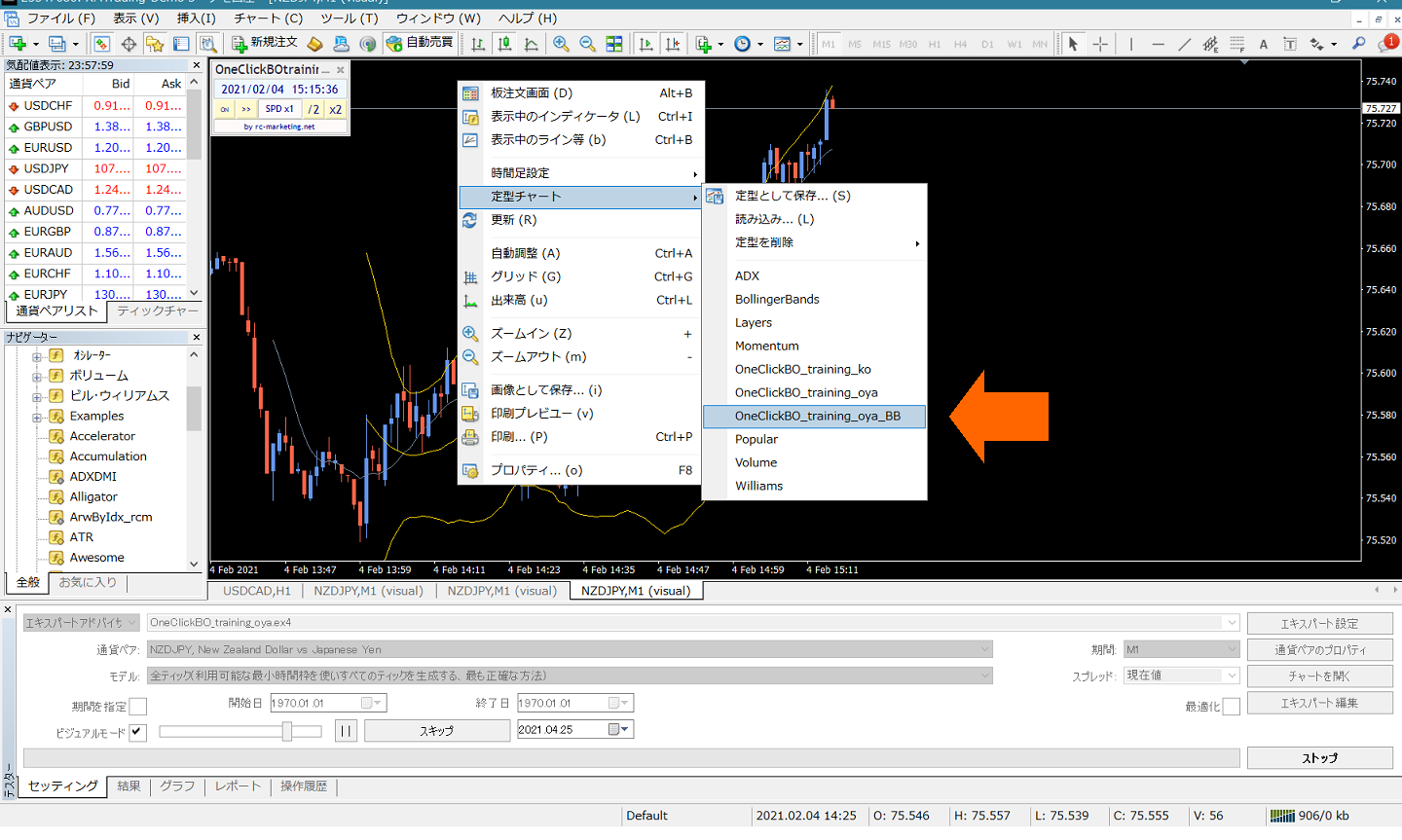The image size is (1402, 840).
Task: Click the チャートを開く button
Action: click(x=1319, y=676)
